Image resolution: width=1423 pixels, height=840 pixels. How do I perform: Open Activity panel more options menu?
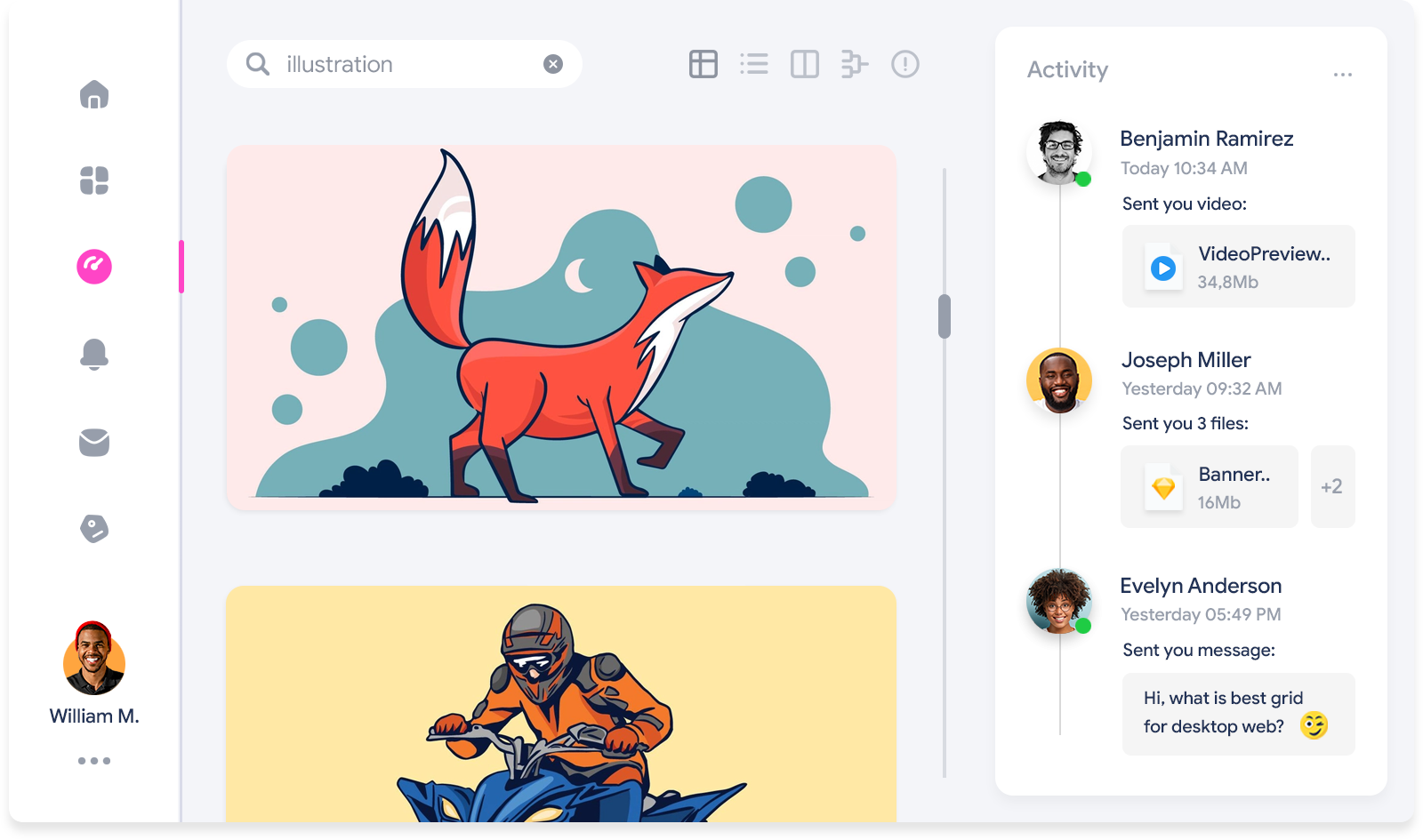pyautogui.click(x=1343, y=75)
